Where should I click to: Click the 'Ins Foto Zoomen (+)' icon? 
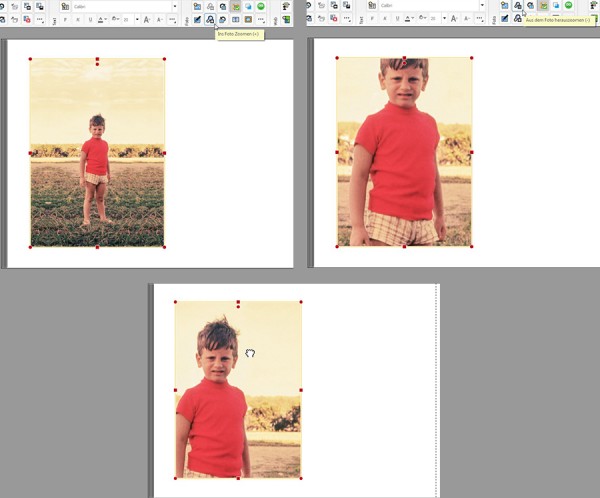point(210,19)
